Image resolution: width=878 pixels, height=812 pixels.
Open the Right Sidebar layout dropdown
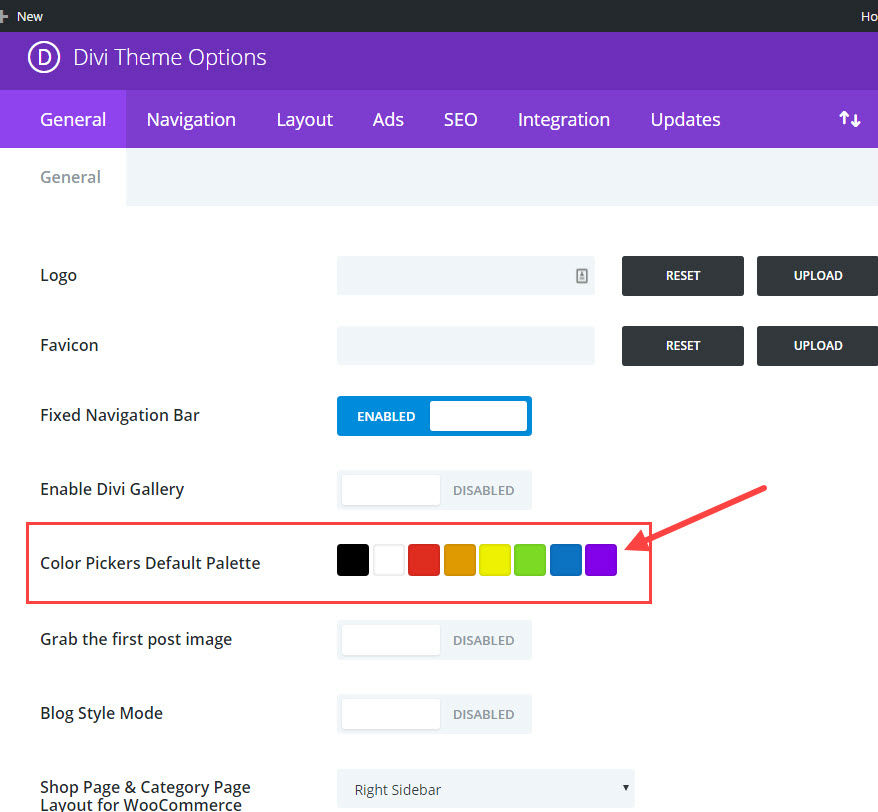pyautogui.click(x=485, y=789)
